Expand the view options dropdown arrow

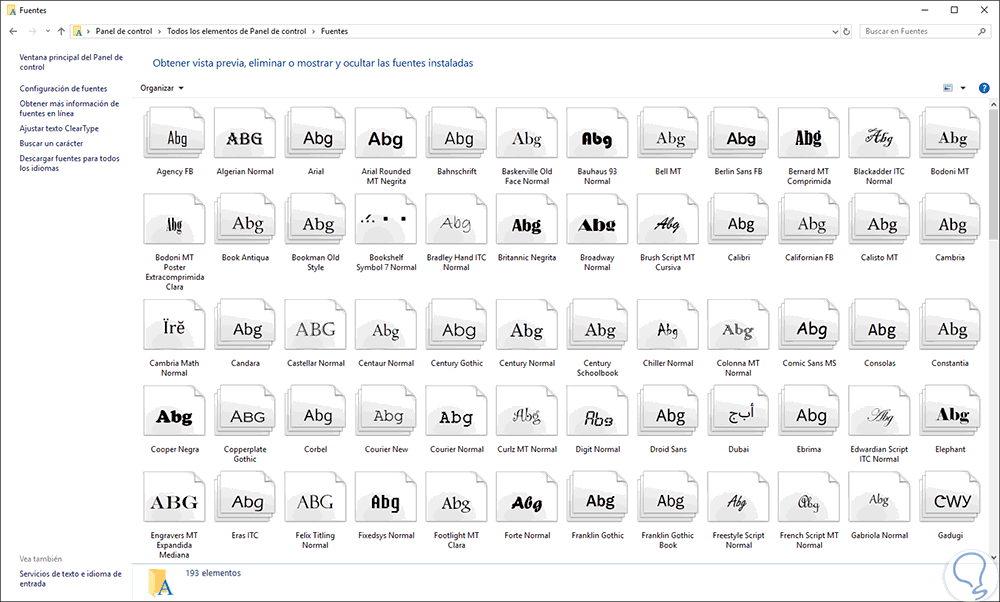point(963,88)
